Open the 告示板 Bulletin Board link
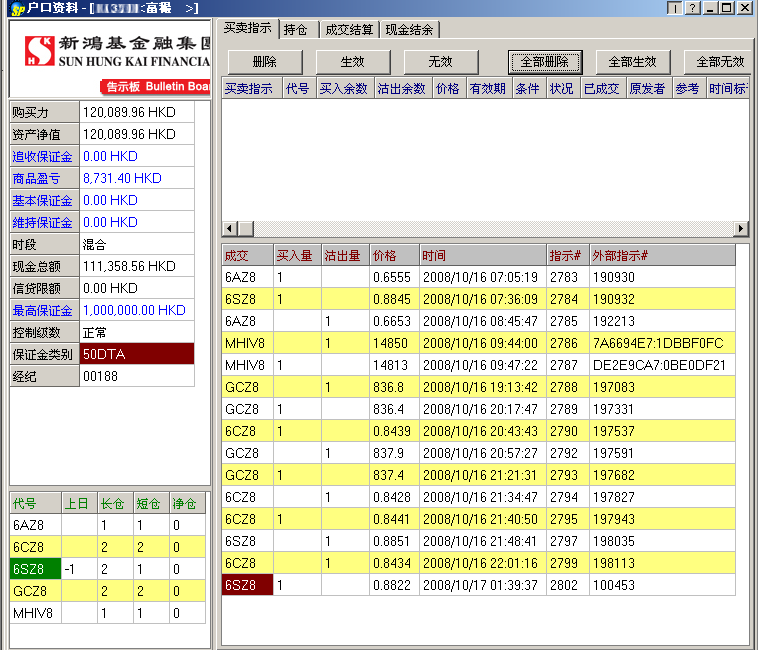The height and width of the screenshot is (650, 758). (x=156, y=87)
